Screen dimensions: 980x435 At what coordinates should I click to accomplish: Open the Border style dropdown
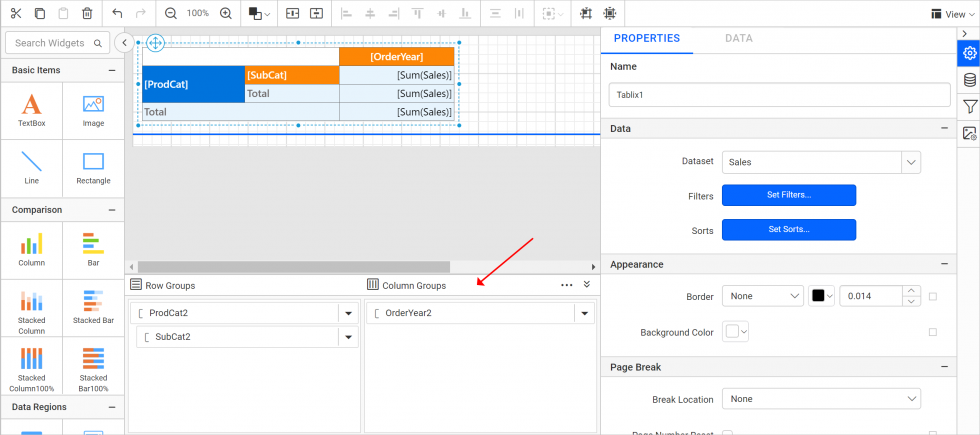click(762, 296)
